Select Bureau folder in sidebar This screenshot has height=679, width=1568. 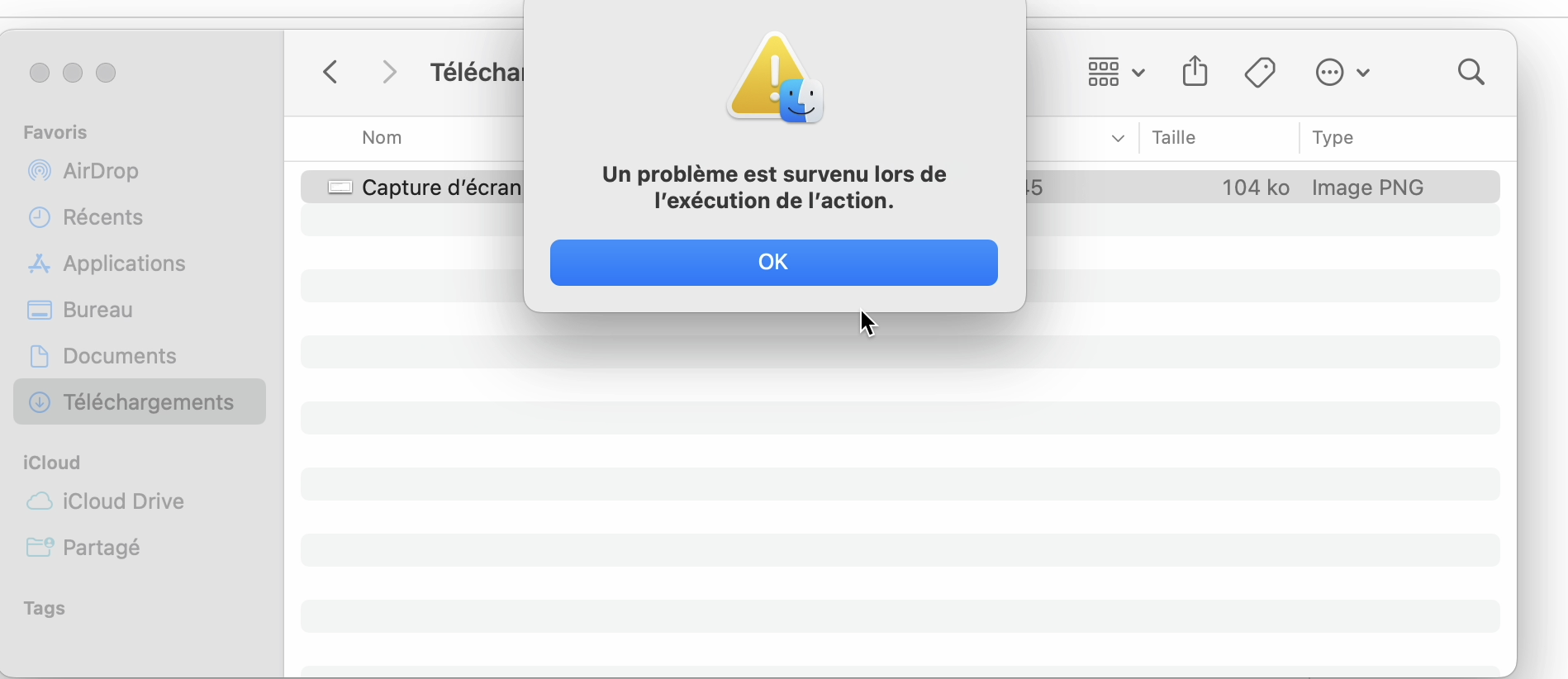point(97,310)
